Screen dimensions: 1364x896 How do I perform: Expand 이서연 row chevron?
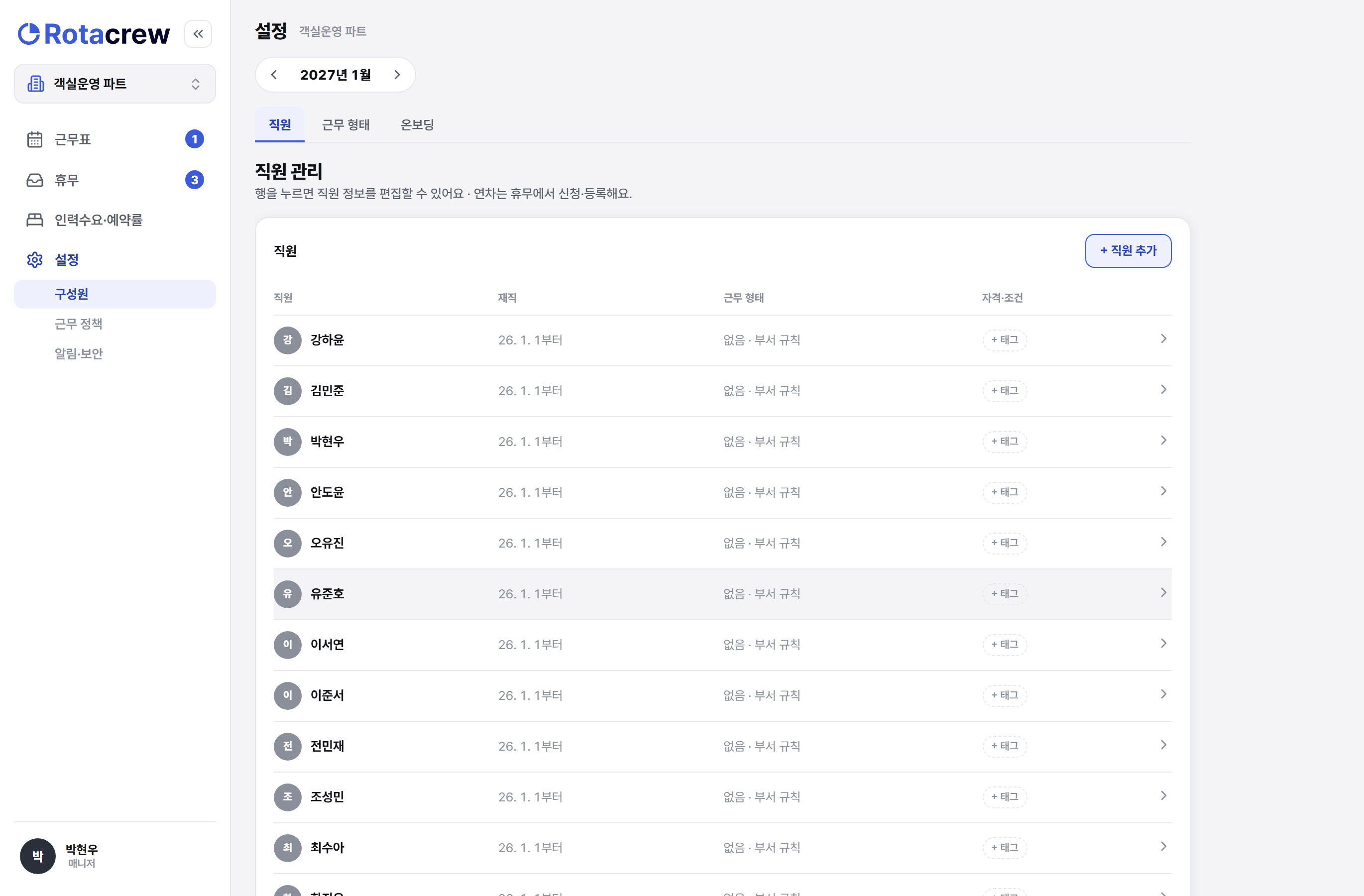click(1163, 643)
